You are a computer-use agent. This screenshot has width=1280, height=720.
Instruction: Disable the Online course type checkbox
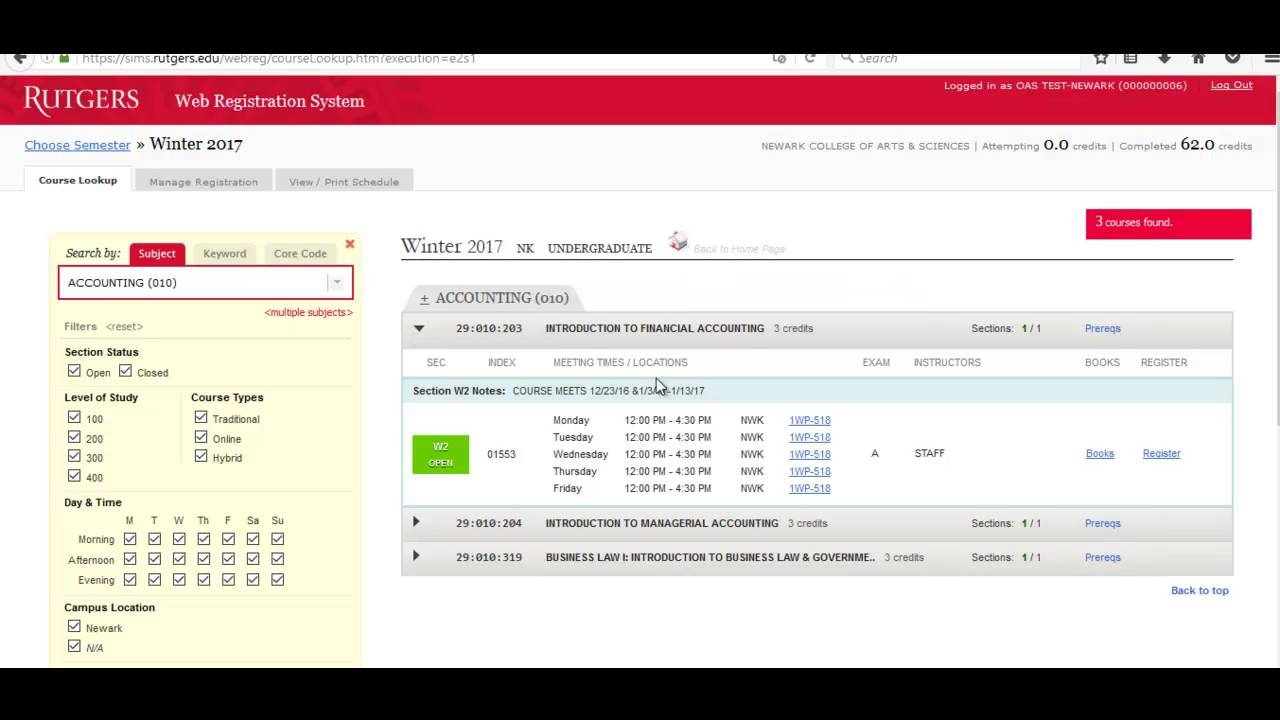click(x=201, y=438)
